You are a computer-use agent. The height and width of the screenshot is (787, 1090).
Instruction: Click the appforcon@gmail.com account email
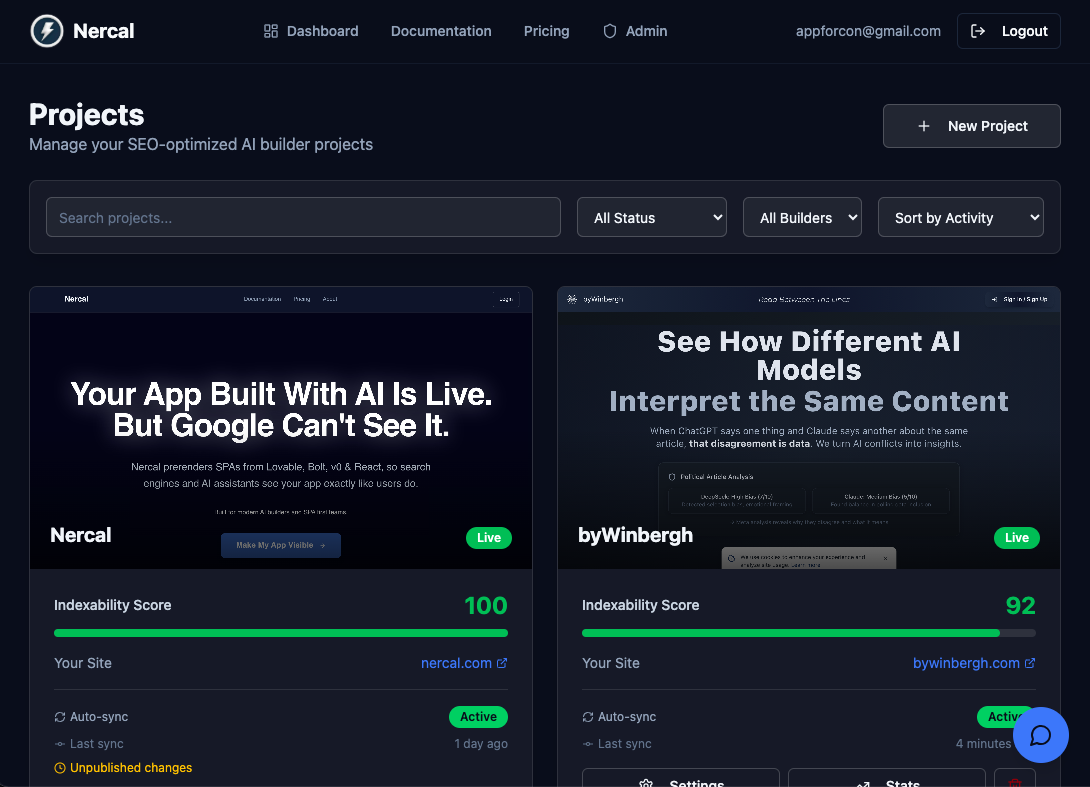click(x=868, y=31)
